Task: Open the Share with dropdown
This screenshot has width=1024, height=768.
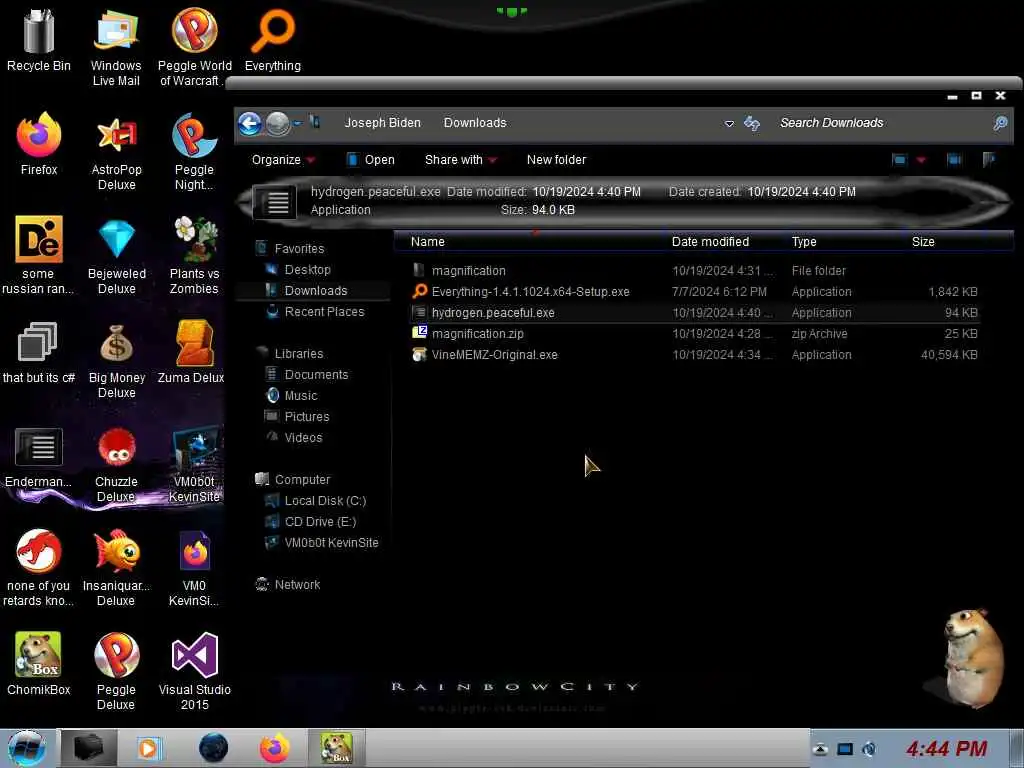Action: coord(461,160)
